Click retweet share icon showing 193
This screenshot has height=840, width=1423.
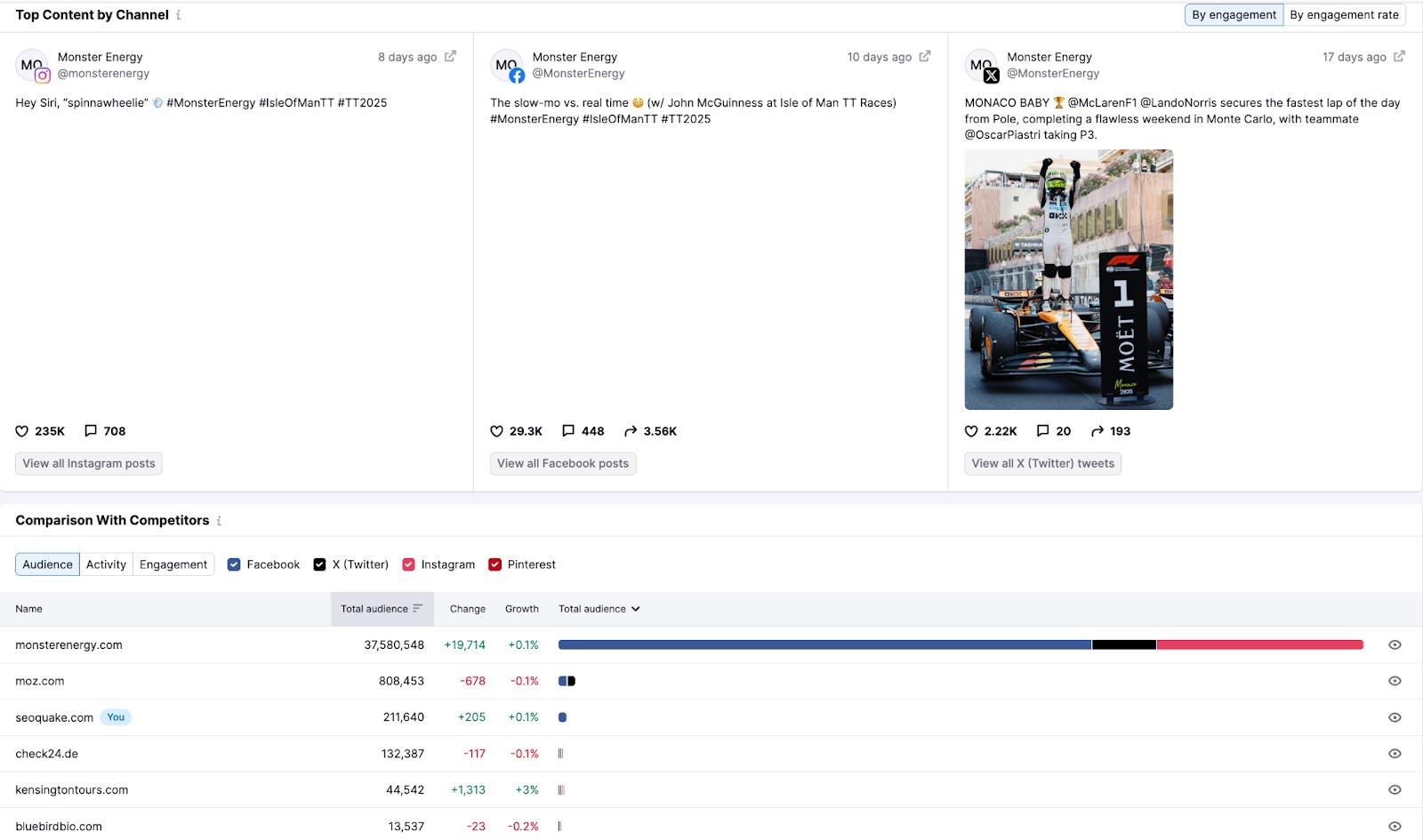[x=1097, y=431]
